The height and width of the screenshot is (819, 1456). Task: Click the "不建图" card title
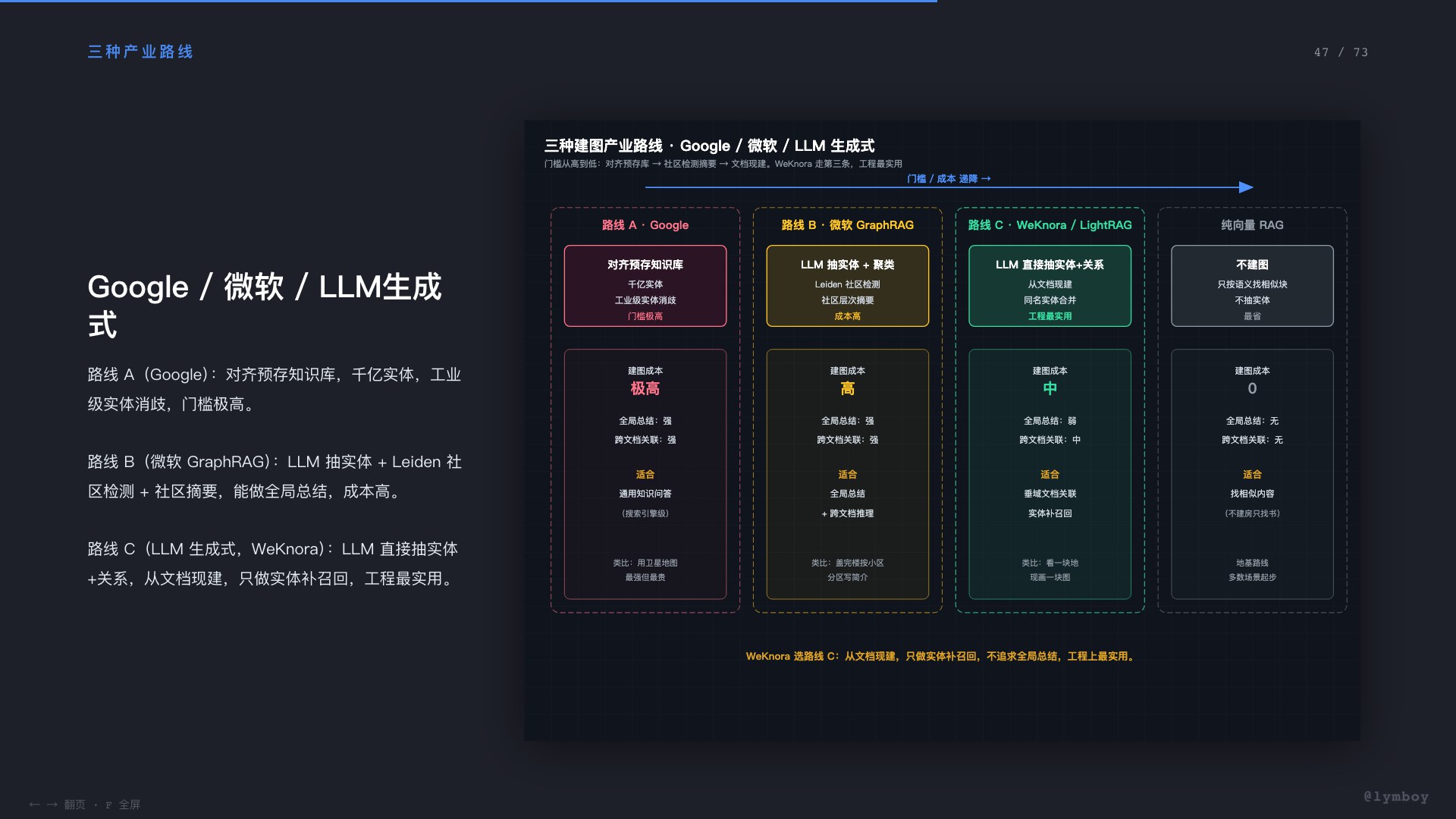click(x=1252, y=265)
